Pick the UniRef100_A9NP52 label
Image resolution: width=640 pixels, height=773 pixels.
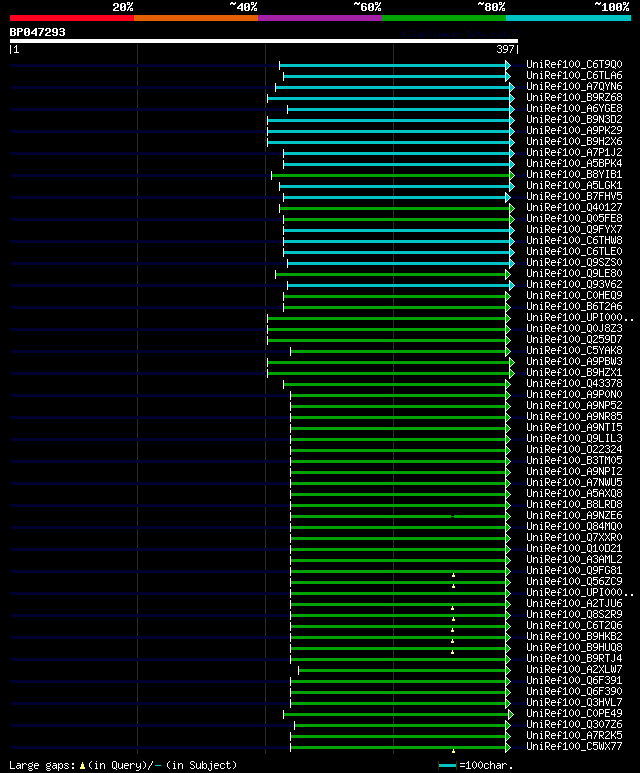point(574,406)
